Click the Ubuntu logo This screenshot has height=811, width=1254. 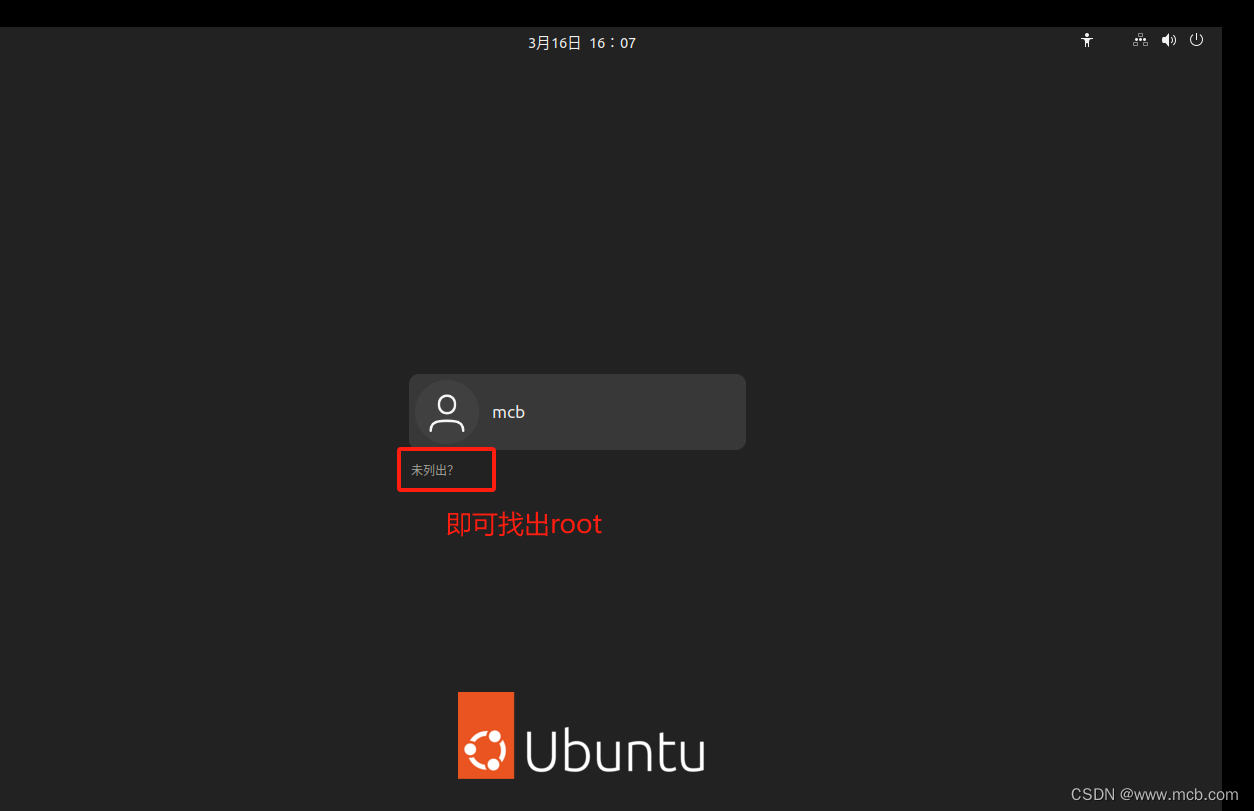click(581, 735)
